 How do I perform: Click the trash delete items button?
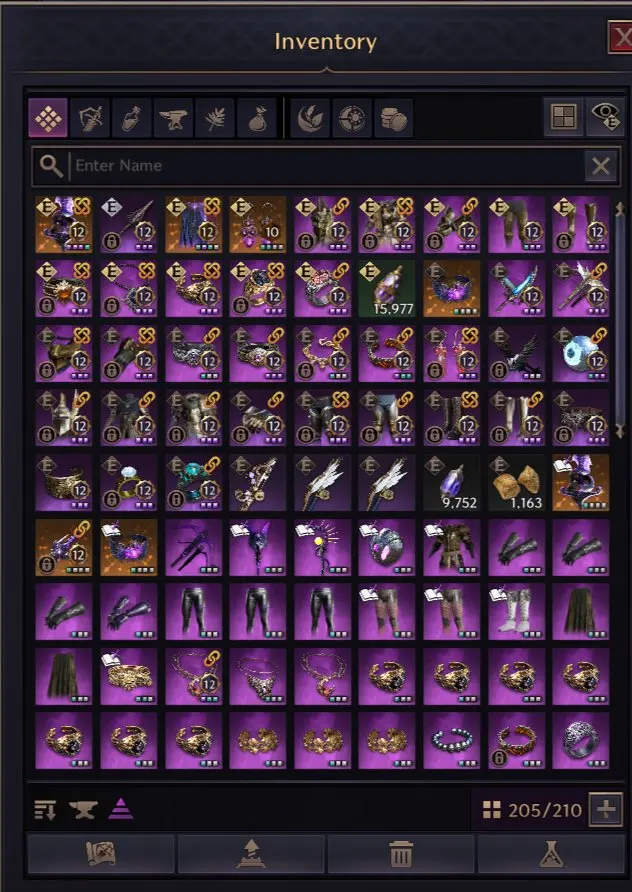[x=400, y=854]
